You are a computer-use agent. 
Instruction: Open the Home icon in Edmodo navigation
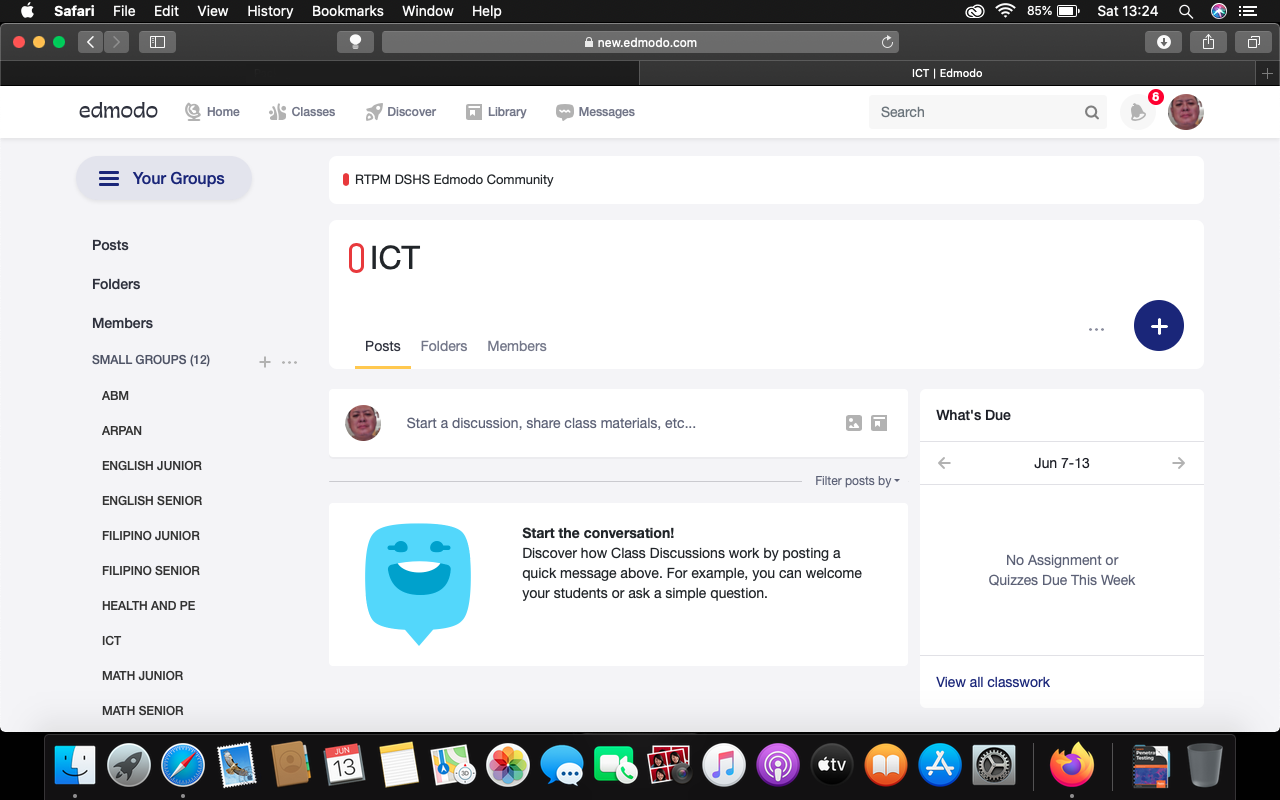(193, 111)
